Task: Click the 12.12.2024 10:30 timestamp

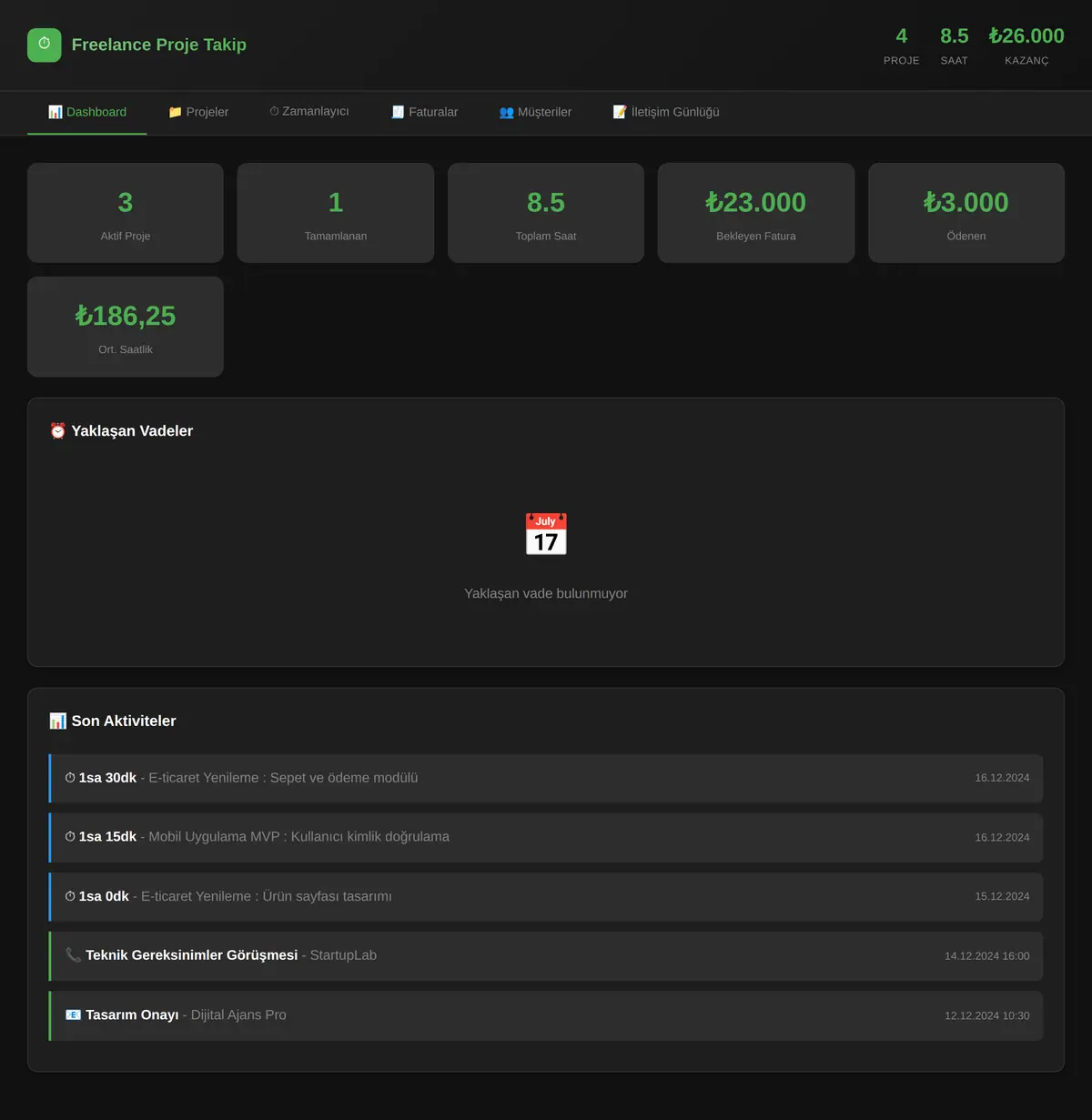Action: 987,1015
